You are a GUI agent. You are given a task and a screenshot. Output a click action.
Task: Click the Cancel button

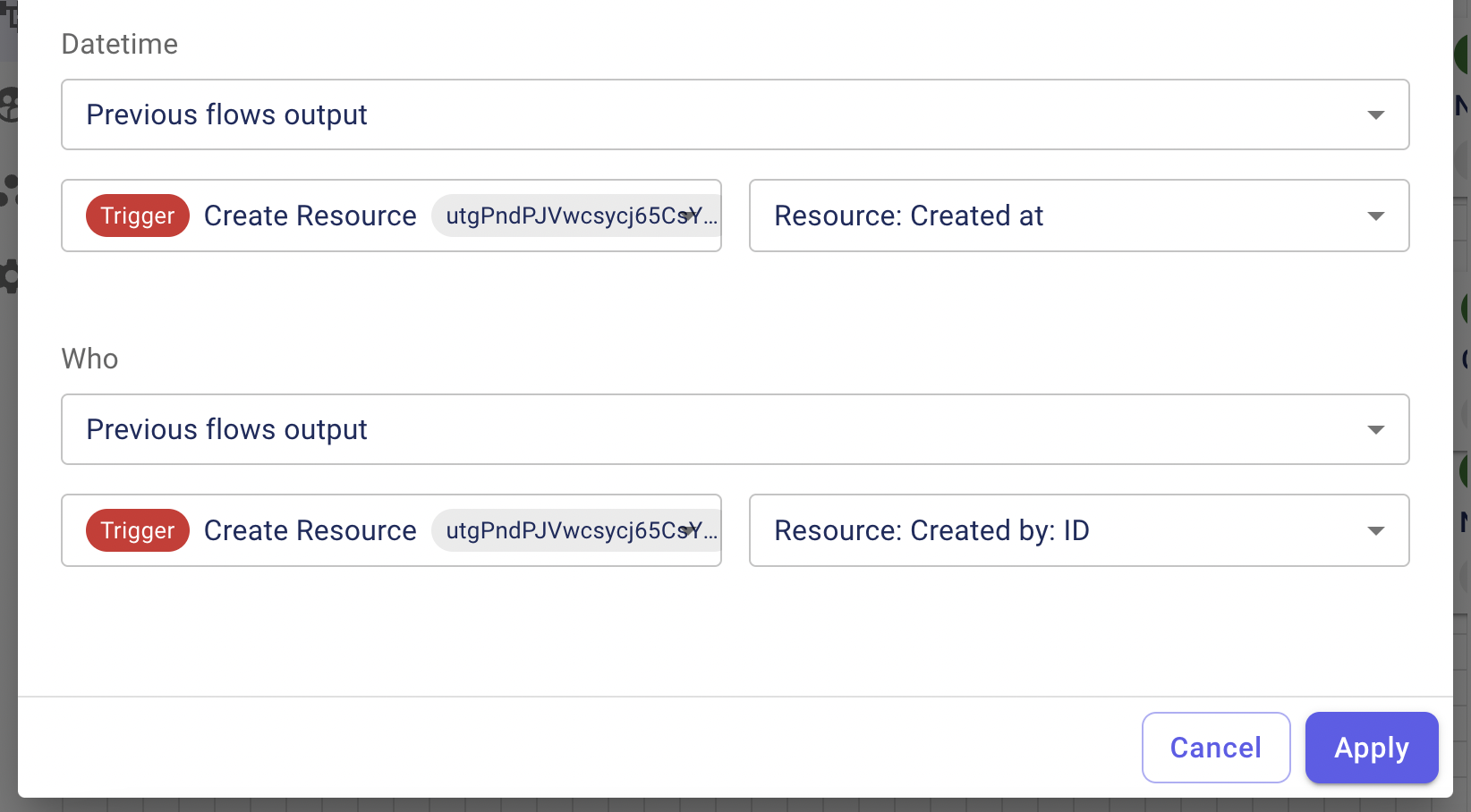pos(1216,748)
